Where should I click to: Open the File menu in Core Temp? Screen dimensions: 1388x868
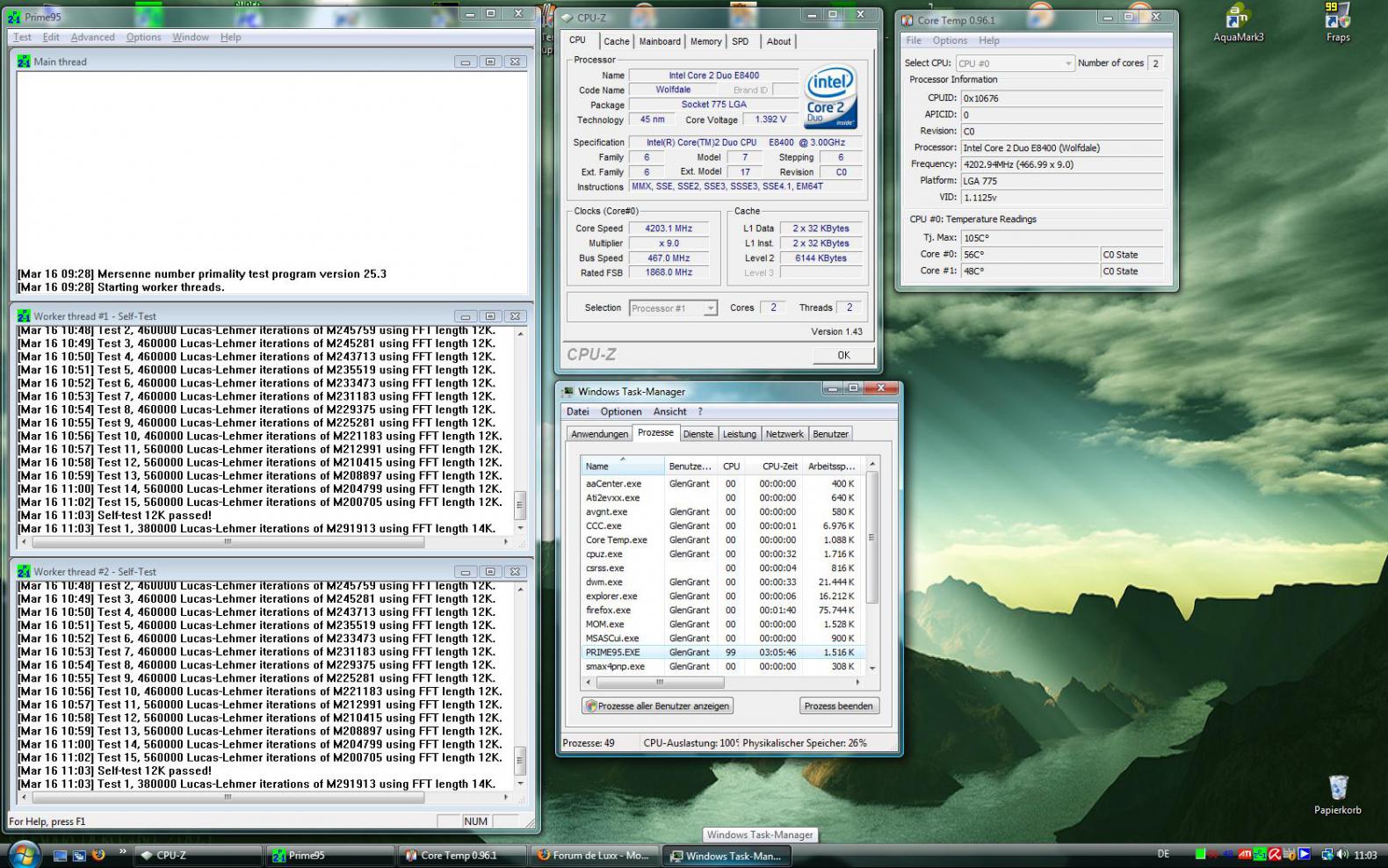(x=914, y=40)
